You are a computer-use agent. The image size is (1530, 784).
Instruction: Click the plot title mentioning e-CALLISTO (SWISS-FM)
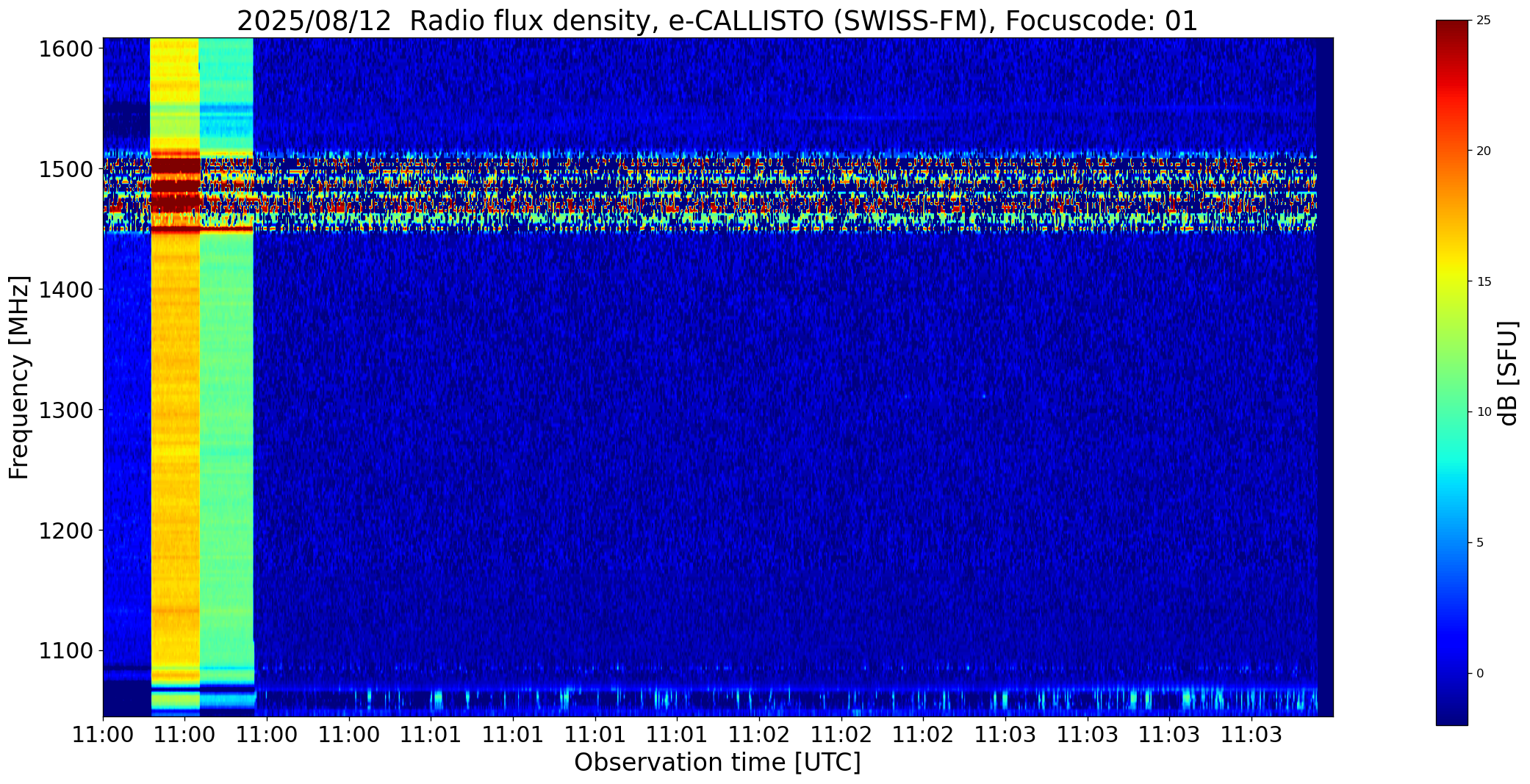(x=717, y=21)
